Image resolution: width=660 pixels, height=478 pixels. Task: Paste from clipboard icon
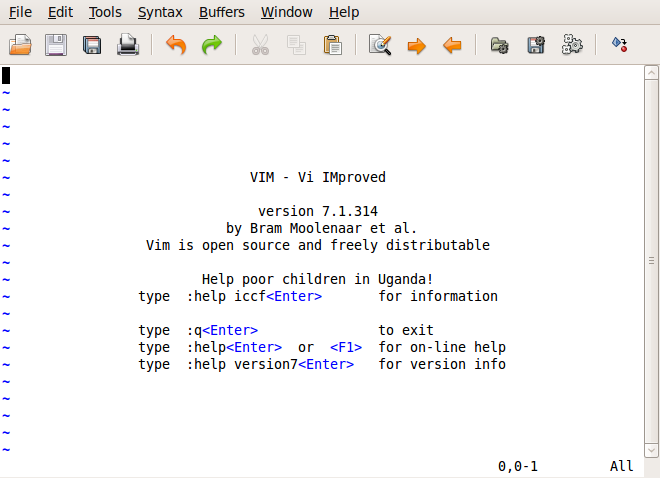coord(333,45)
